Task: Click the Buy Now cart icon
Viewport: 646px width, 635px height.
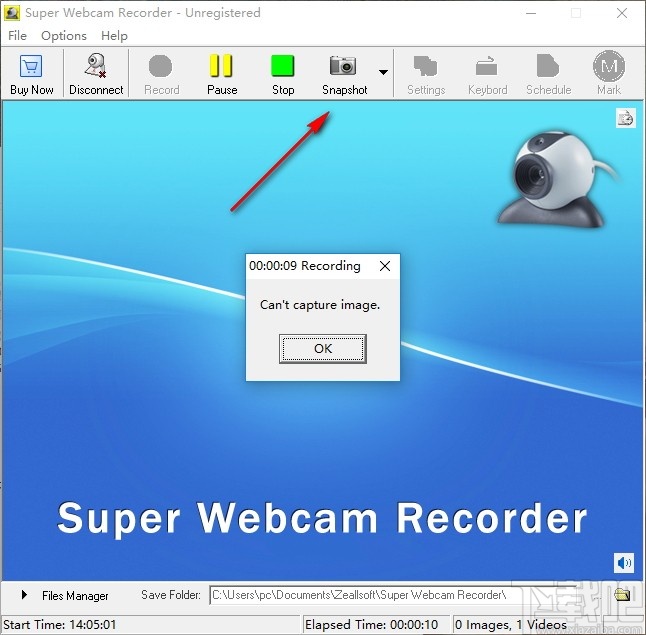Action: [31, 66]
